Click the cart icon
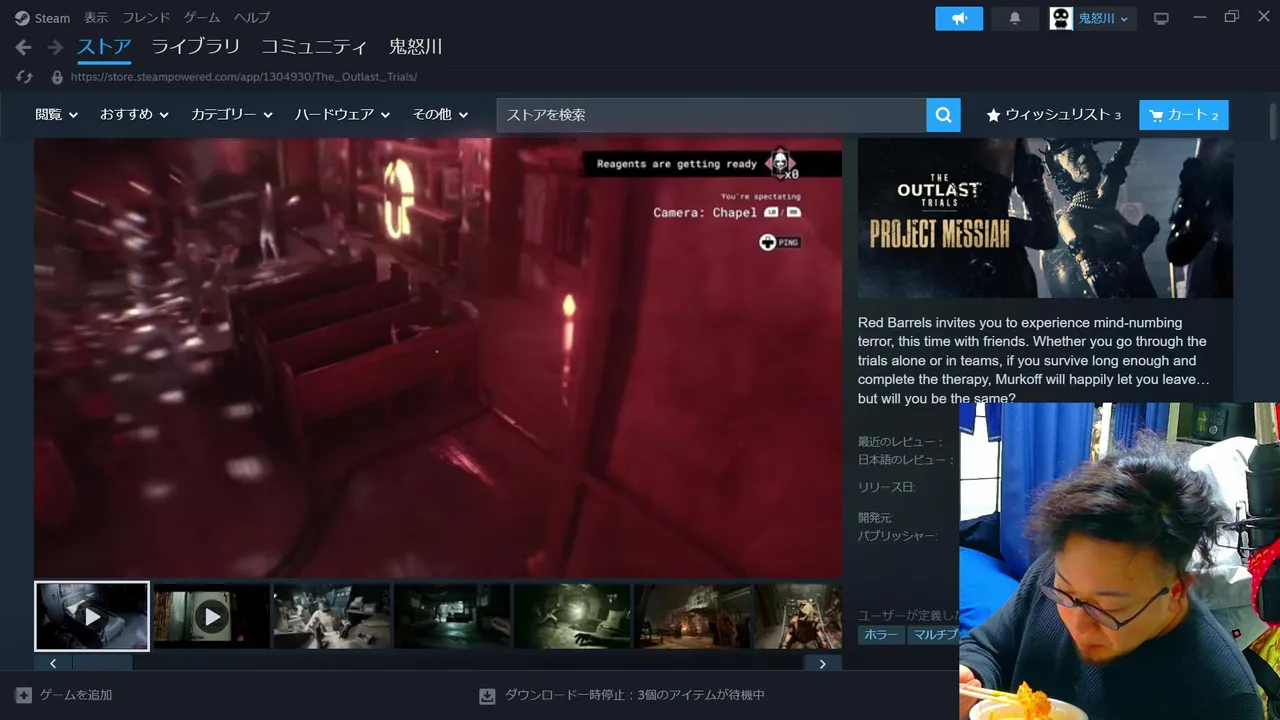The image size is (1280, 720). pos(1157,115)
